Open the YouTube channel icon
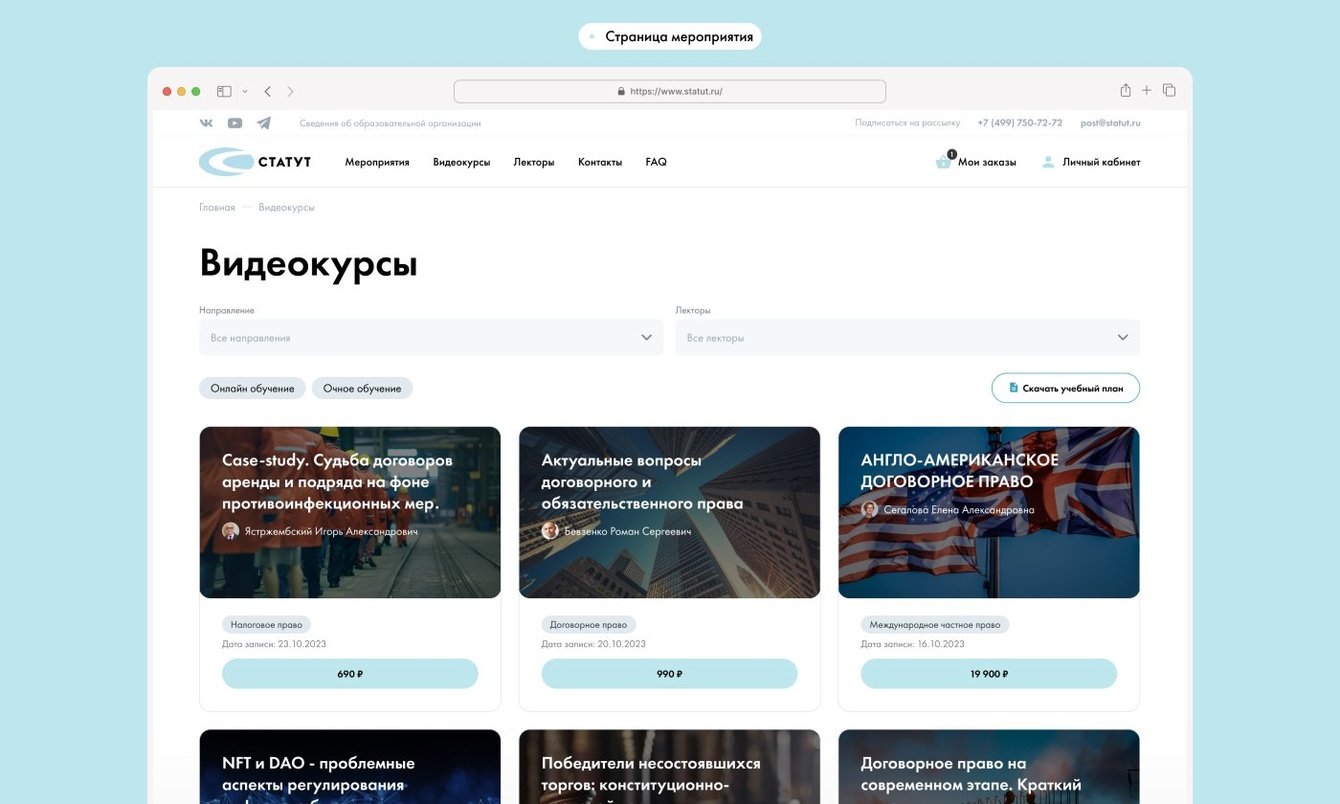Image resolution: width=1340 pixels, height=804 pixels. pyautogui.click(x=235, y=123)
